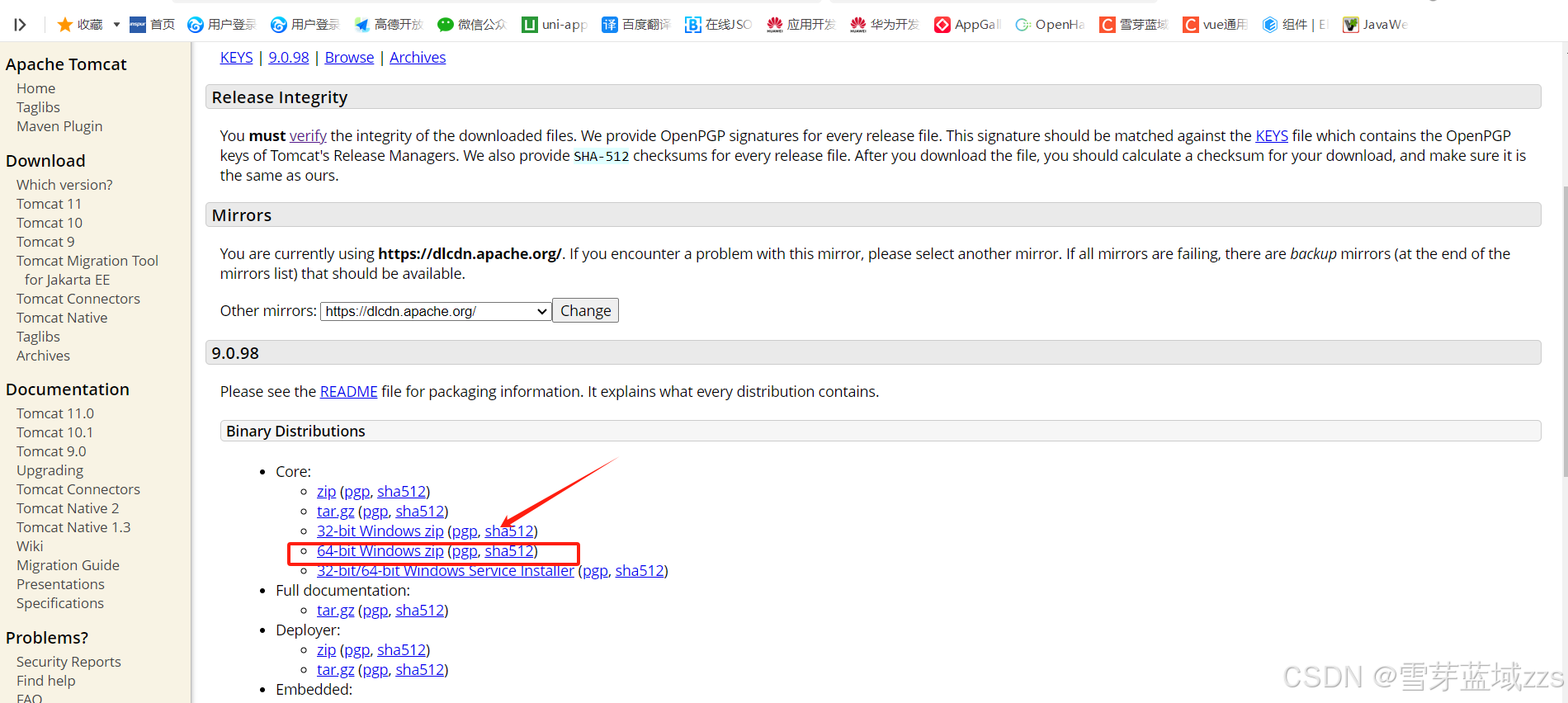Download the Deployer tar.gz
The image size is (1568, 703).
tap(336, 670)
